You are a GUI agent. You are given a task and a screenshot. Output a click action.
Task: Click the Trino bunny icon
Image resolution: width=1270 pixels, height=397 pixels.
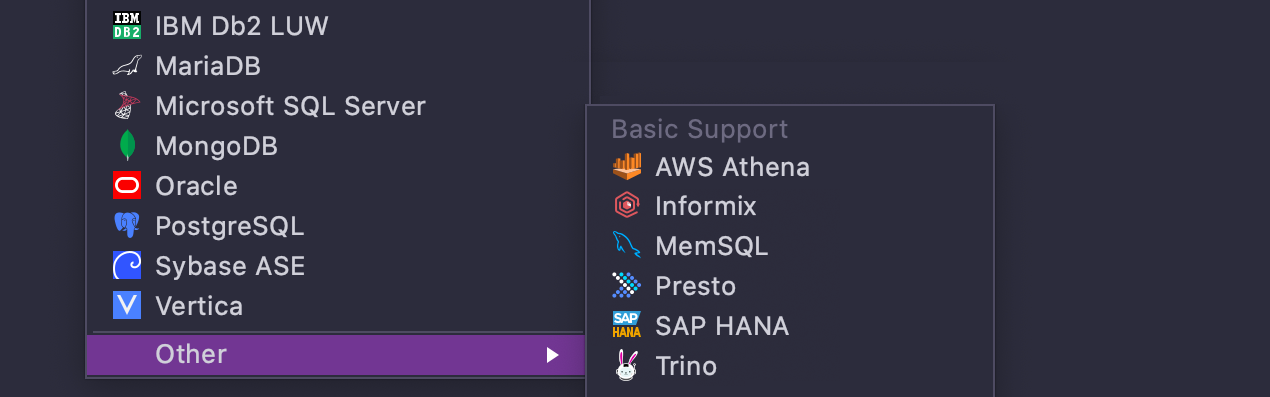pos(627,366)
